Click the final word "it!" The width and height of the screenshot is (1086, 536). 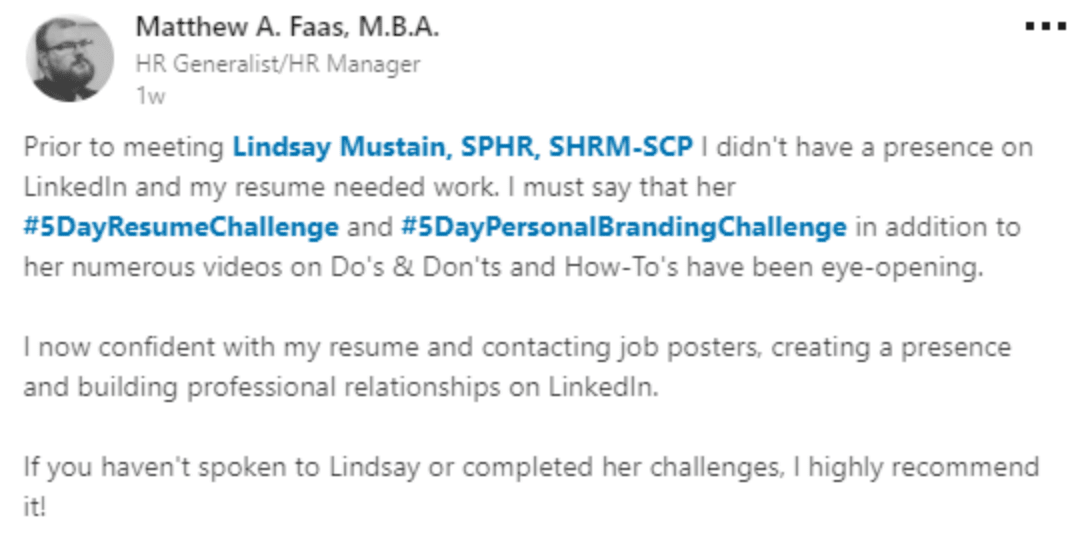tap(35, 507)
